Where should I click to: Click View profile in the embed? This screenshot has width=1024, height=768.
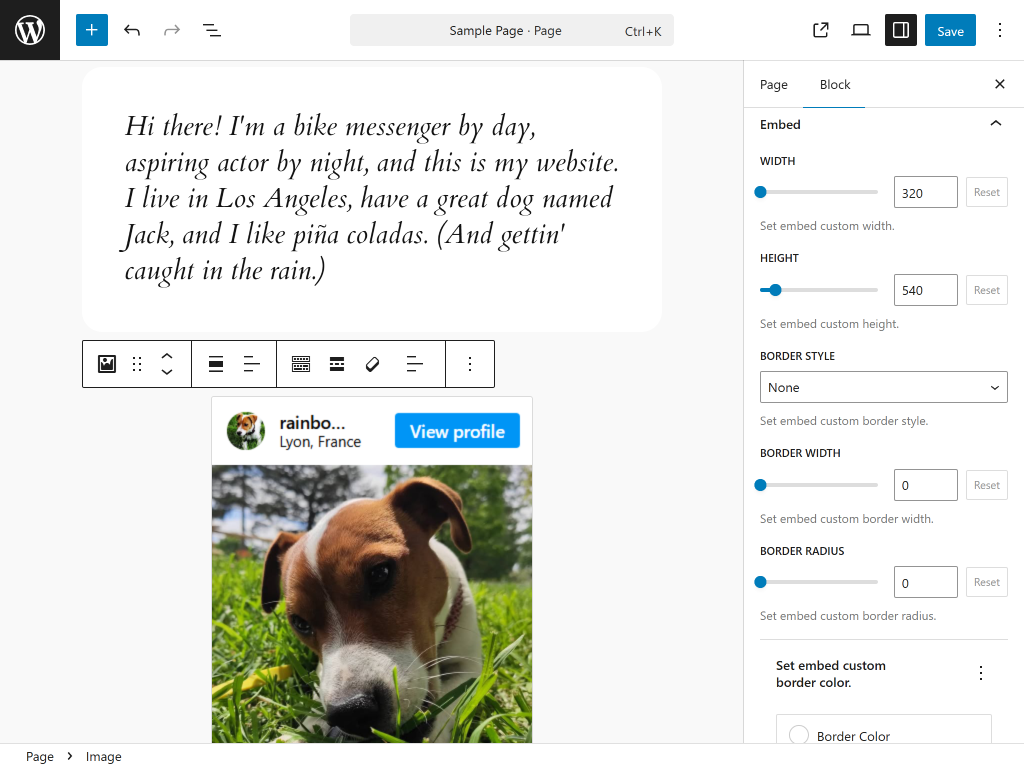pyautogui.click(x=457, y=431)
